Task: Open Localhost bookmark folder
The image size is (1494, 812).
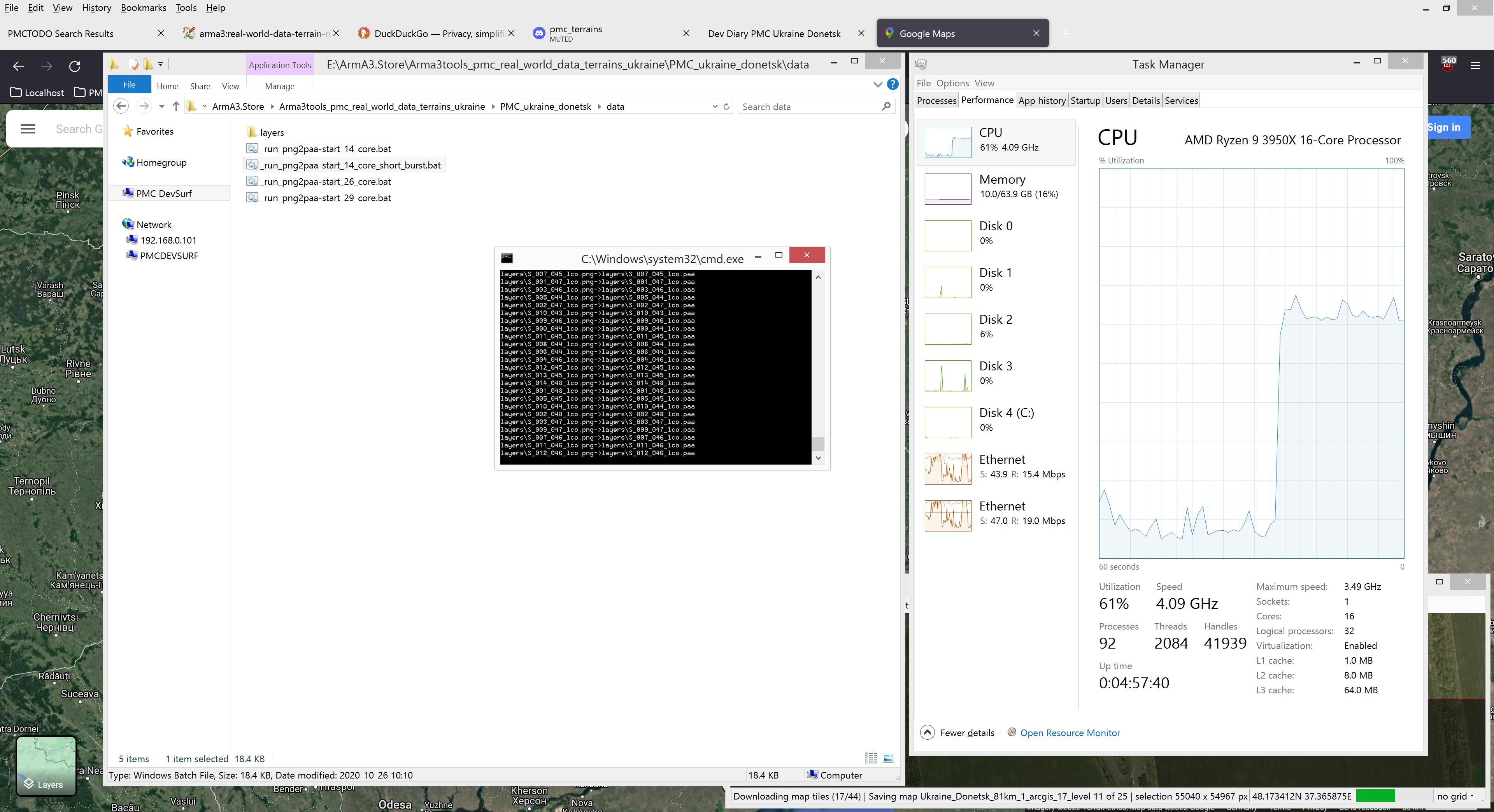Action: (37, 92)
